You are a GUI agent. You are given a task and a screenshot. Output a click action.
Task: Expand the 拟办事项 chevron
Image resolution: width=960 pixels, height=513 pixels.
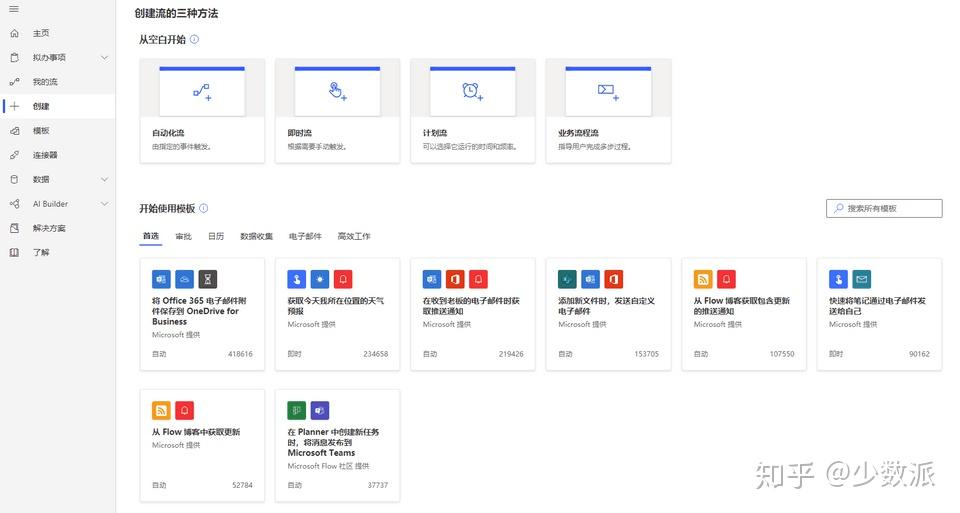(x=104, y=58)
